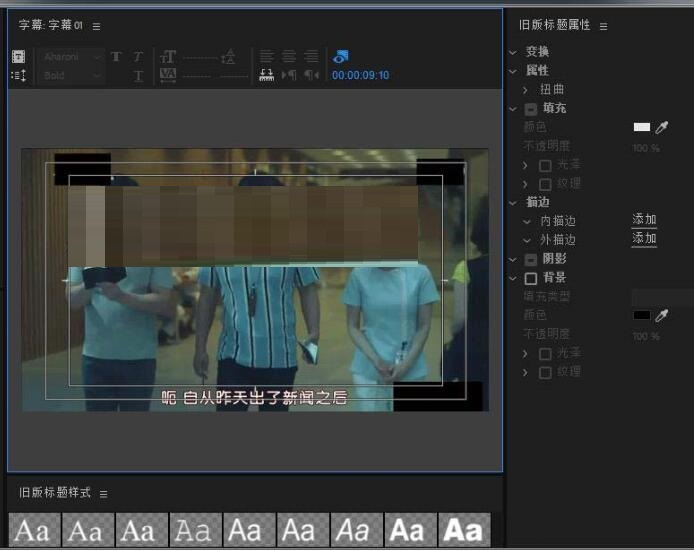Pick fill color with the eyedropper
The width and height of the screenshot is (694, 550).
pyautogui.click(x=661, y=128)
